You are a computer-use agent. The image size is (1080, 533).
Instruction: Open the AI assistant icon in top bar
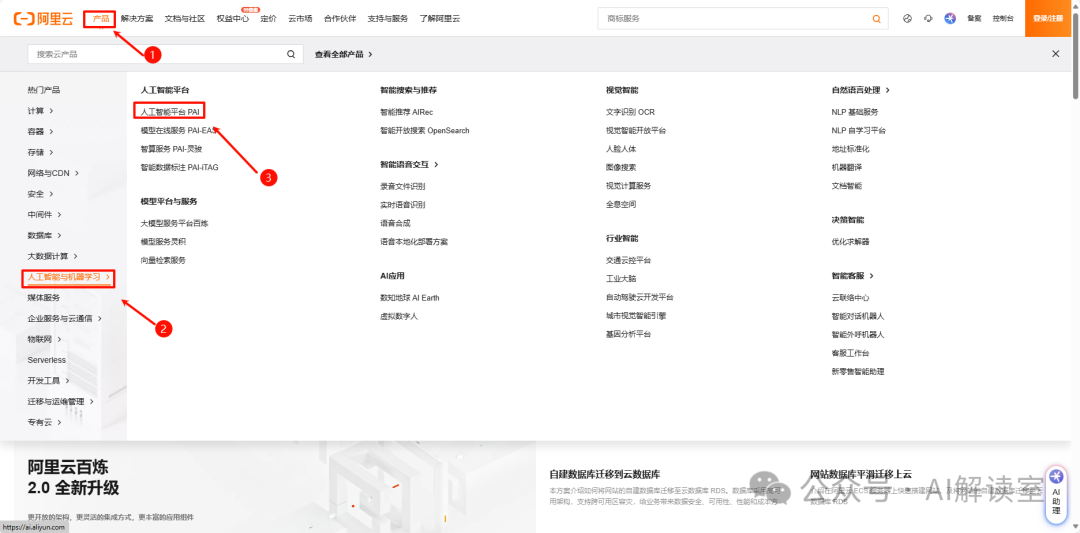(950, 19)
